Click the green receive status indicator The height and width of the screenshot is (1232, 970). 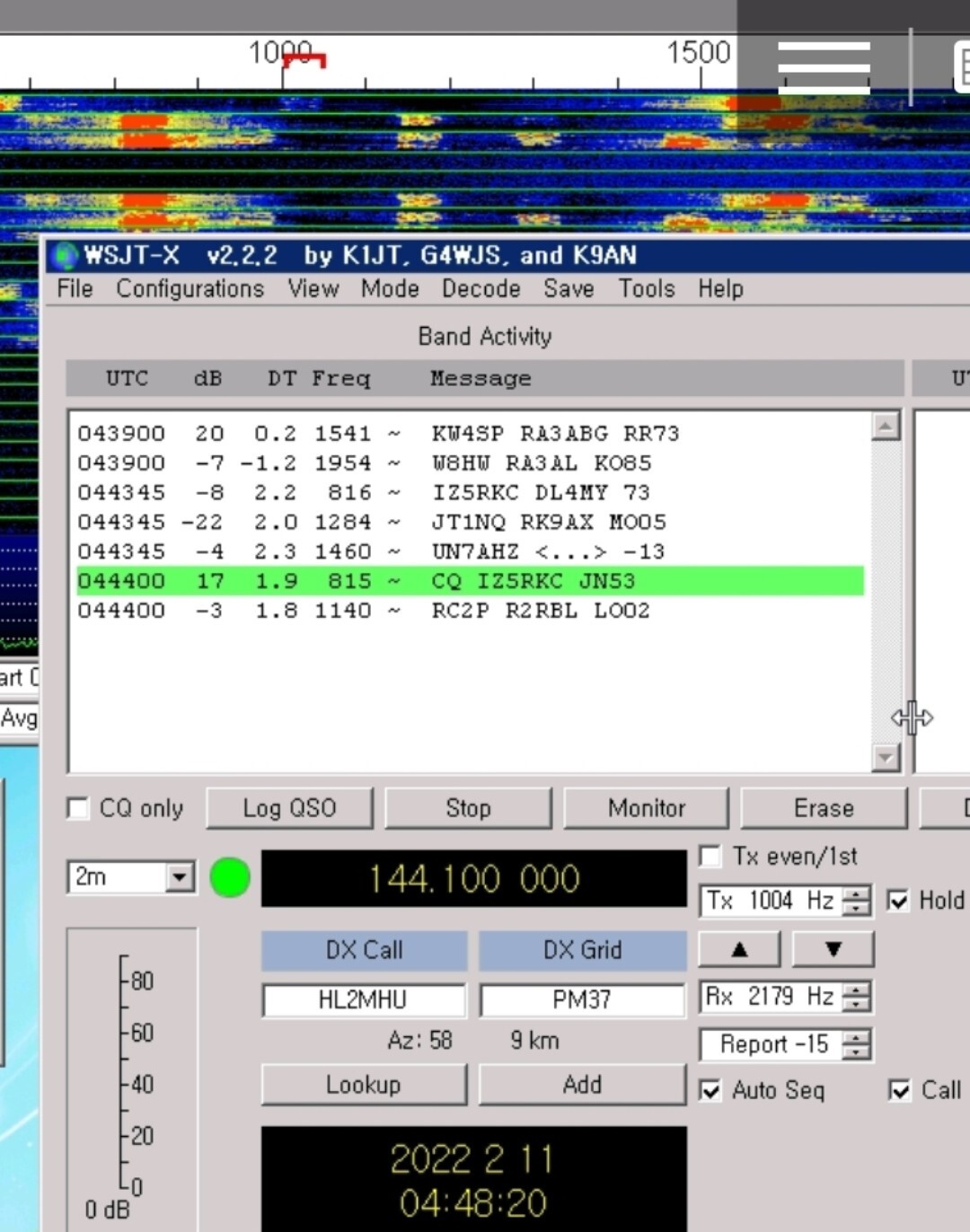pyautogui.click(x=230, y=877)
